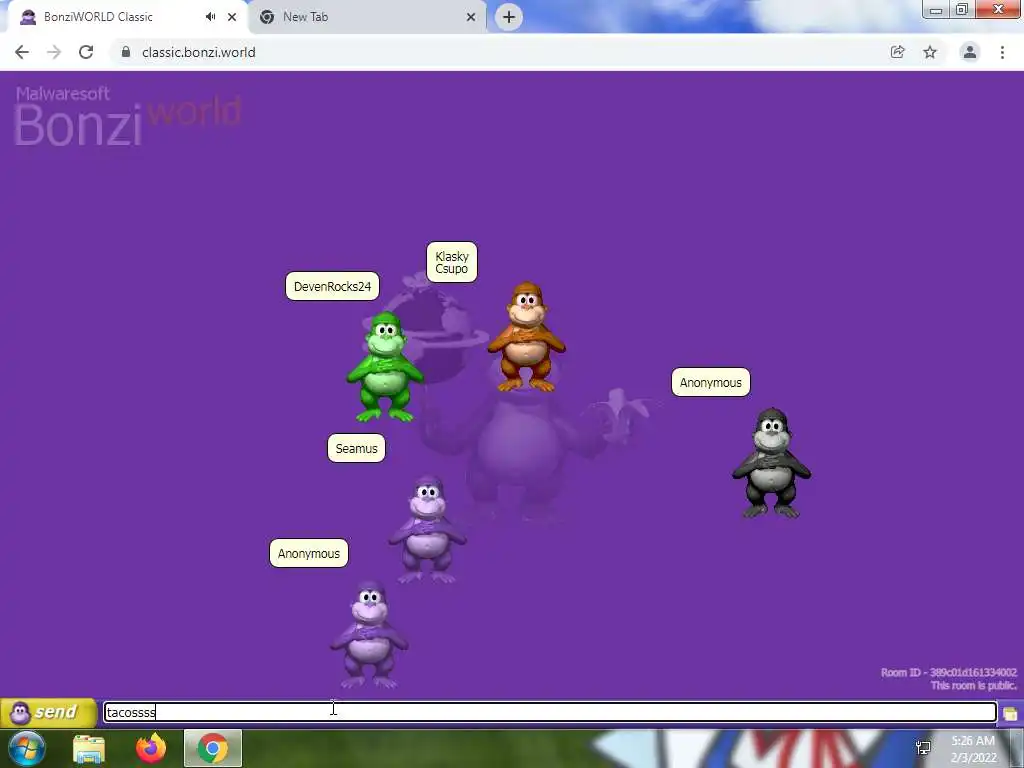Click Anonymous label near bottom purple Bonzi
The width and height of the screenshot is (1024, 768).
309,553
